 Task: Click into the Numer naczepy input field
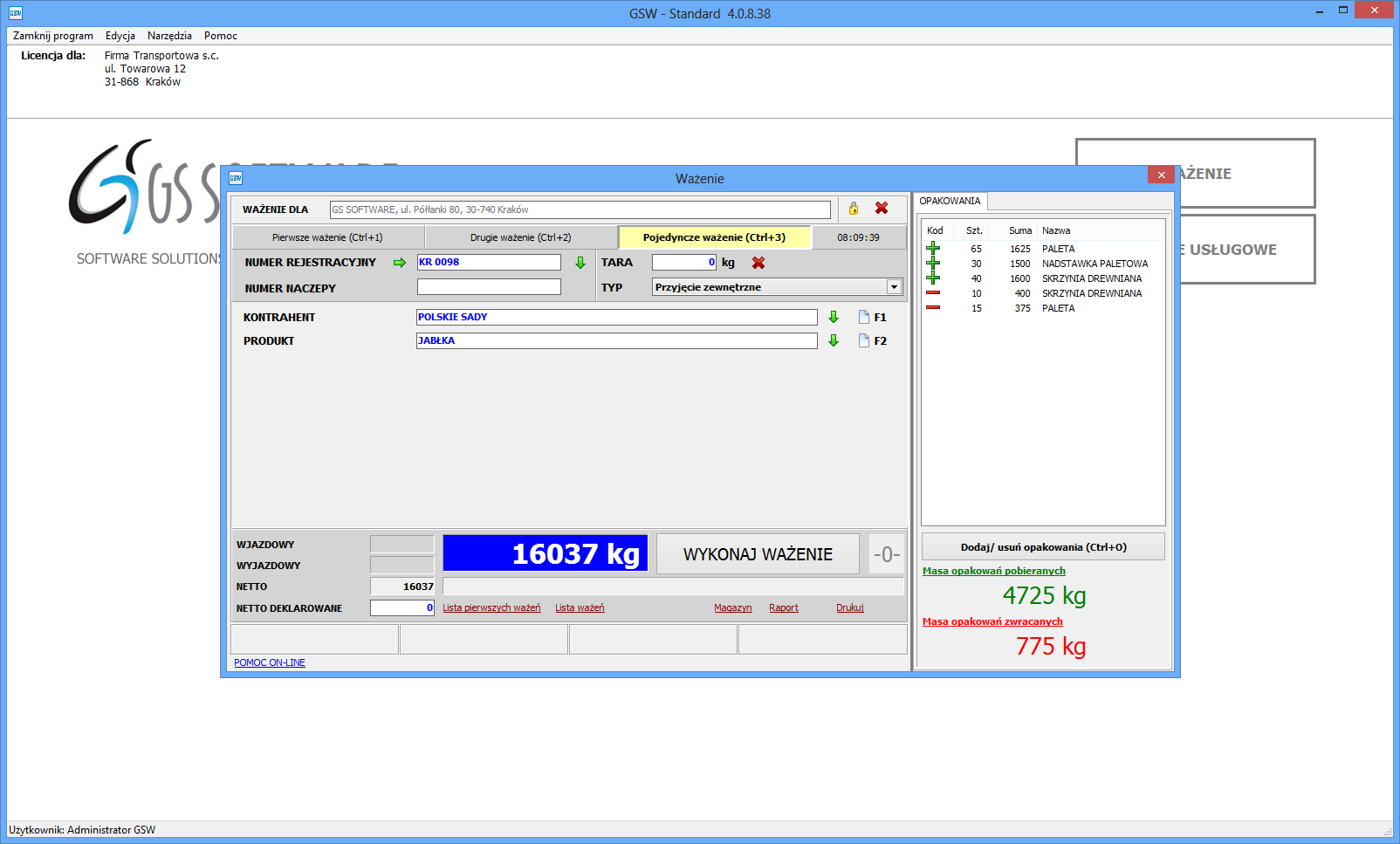pos(489,287)
